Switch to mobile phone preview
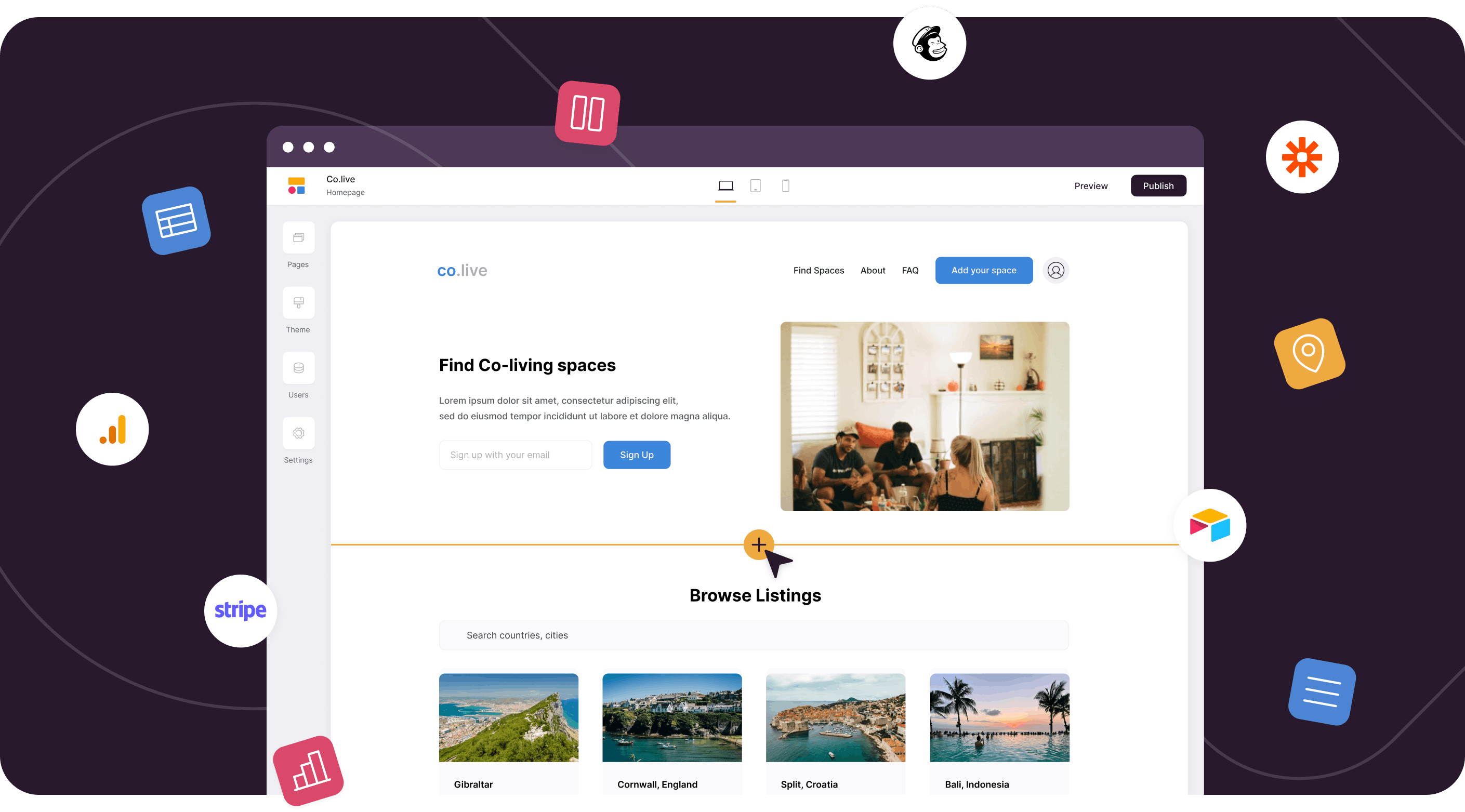This screenshot has height=812, width=1465. tap(785, 186)
